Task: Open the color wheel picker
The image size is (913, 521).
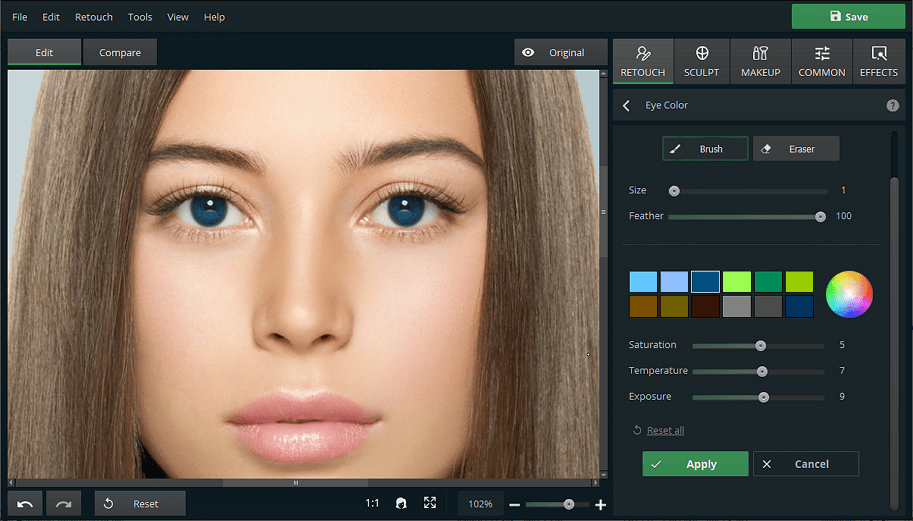Action: click(x=849, y=294)
